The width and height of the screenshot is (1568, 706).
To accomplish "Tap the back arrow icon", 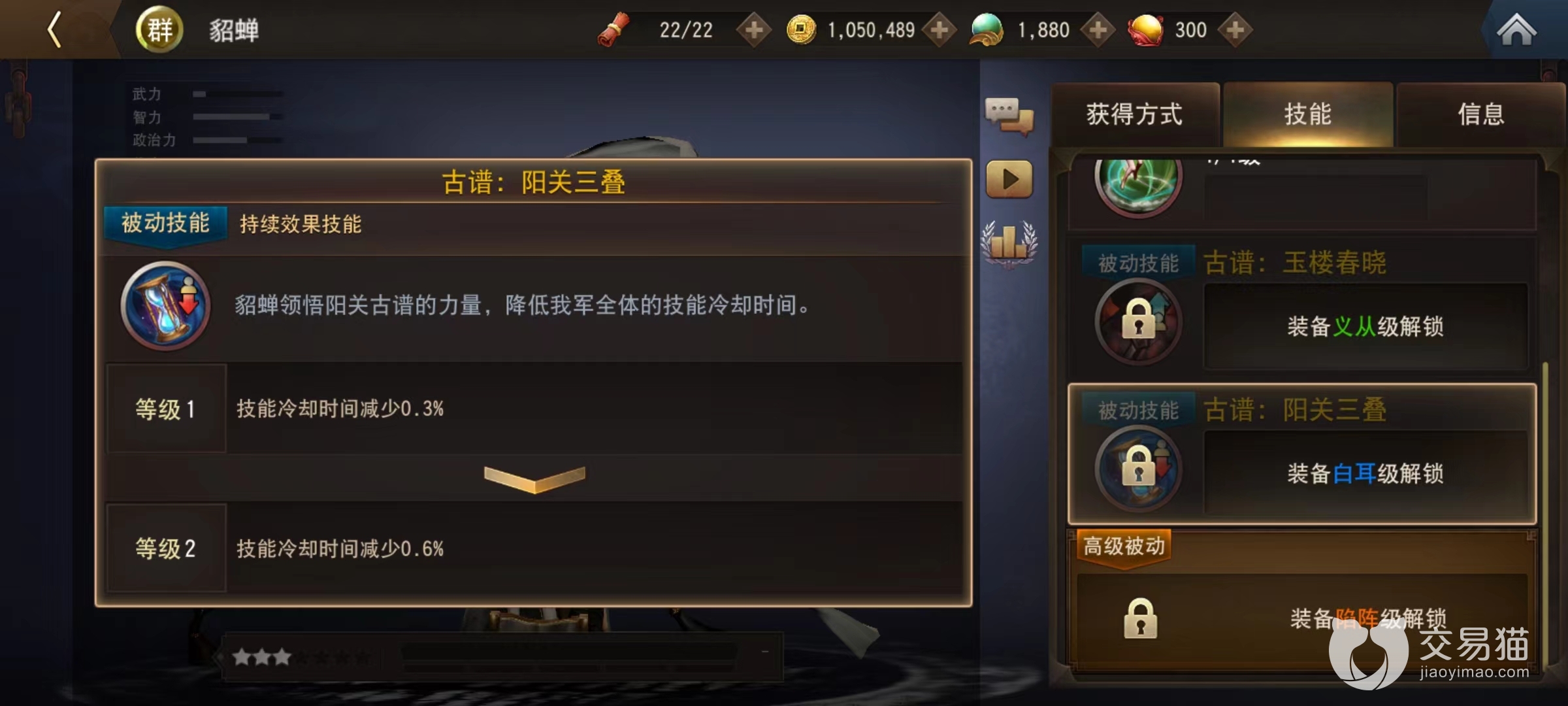I will (55, 30).
